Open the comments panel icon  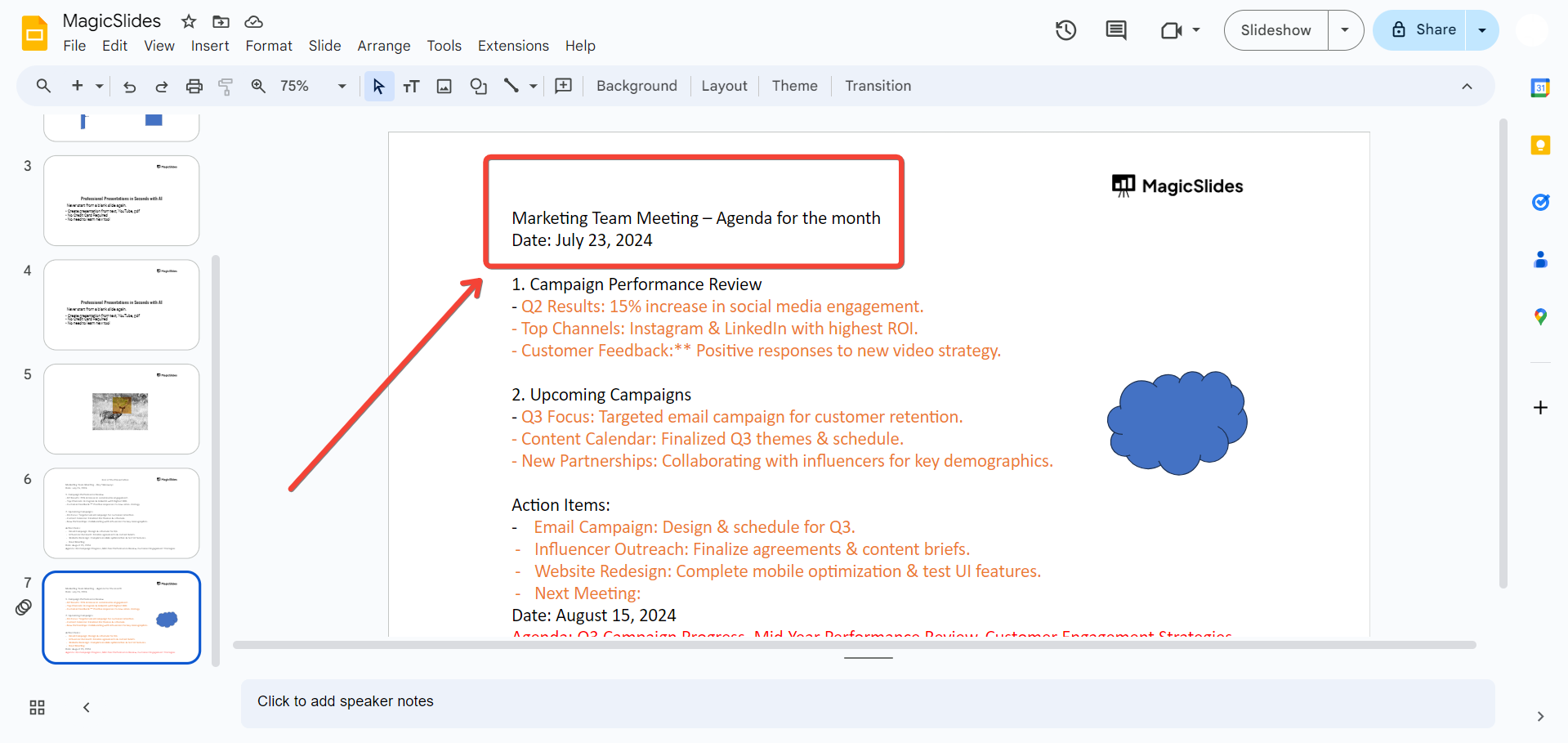[x=1115, y=30]
